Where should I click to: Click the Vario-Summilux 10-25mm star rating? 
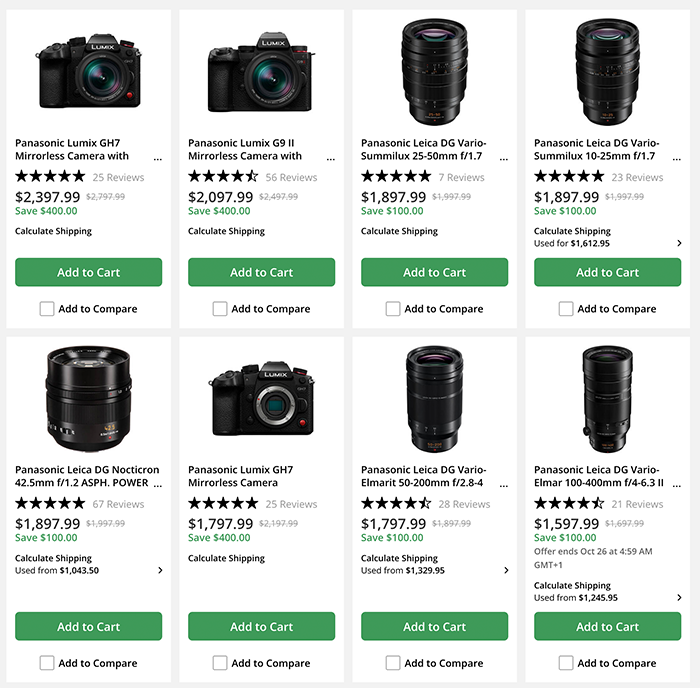569,177
